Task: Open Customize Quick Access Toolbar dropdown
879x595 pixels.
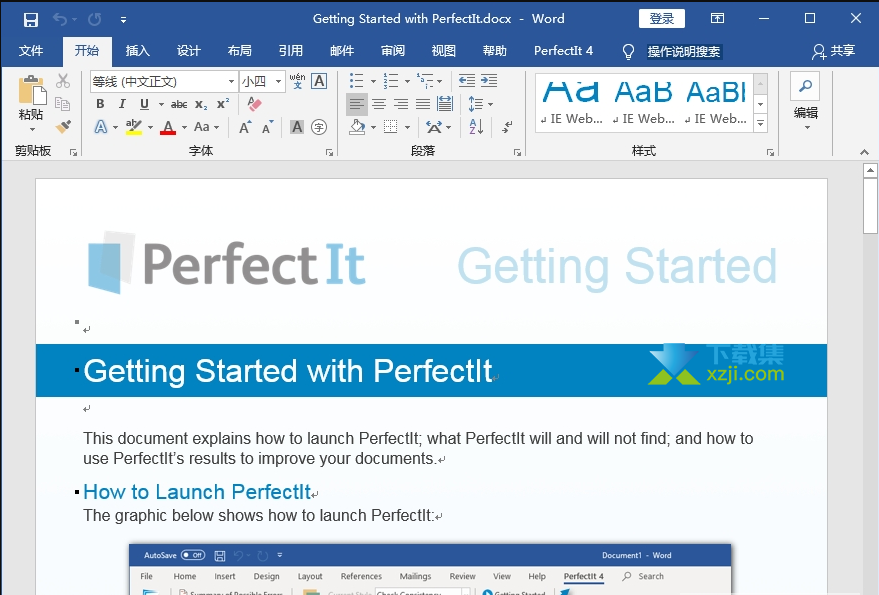Action: (123, 20)
